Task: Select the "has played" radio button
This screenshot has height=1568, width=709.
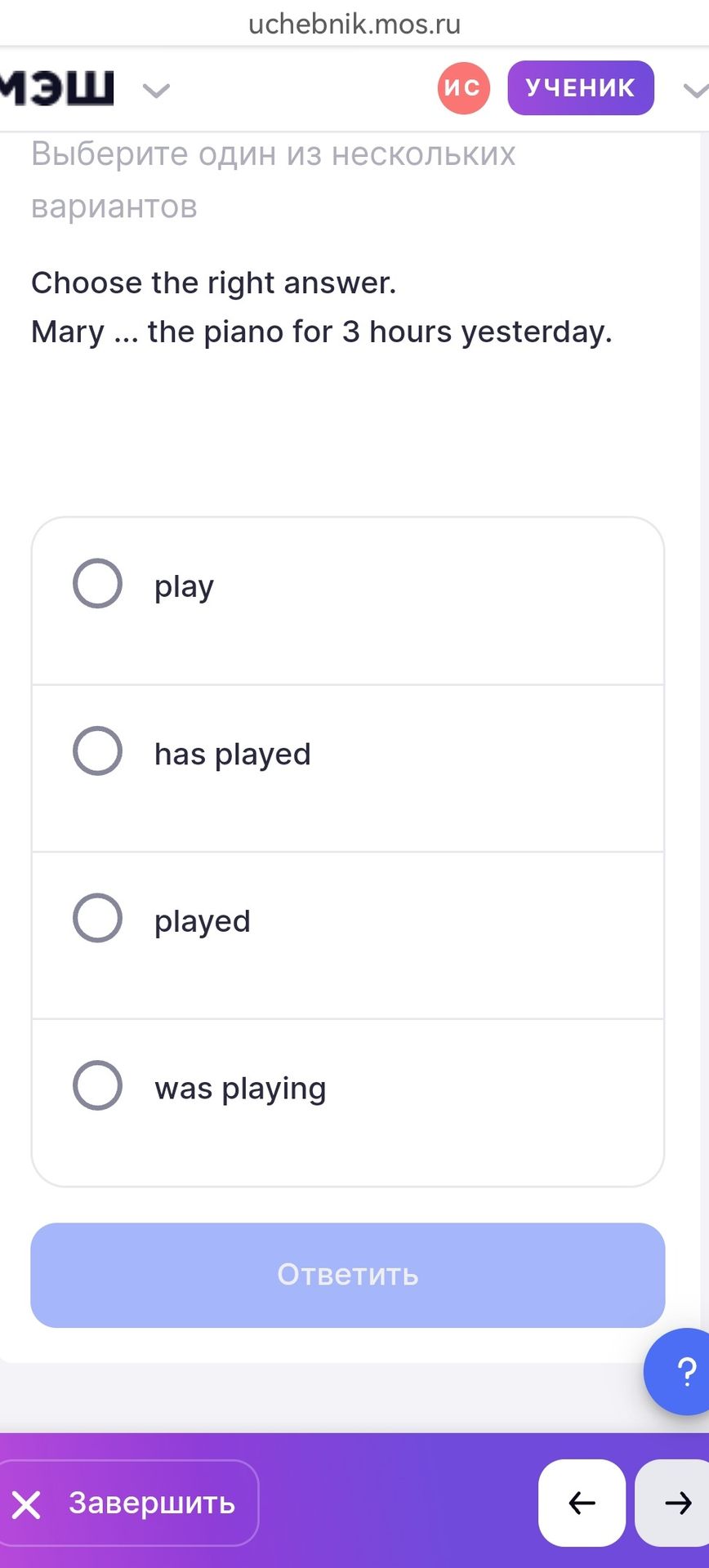Action: click(x=97, y=751)
